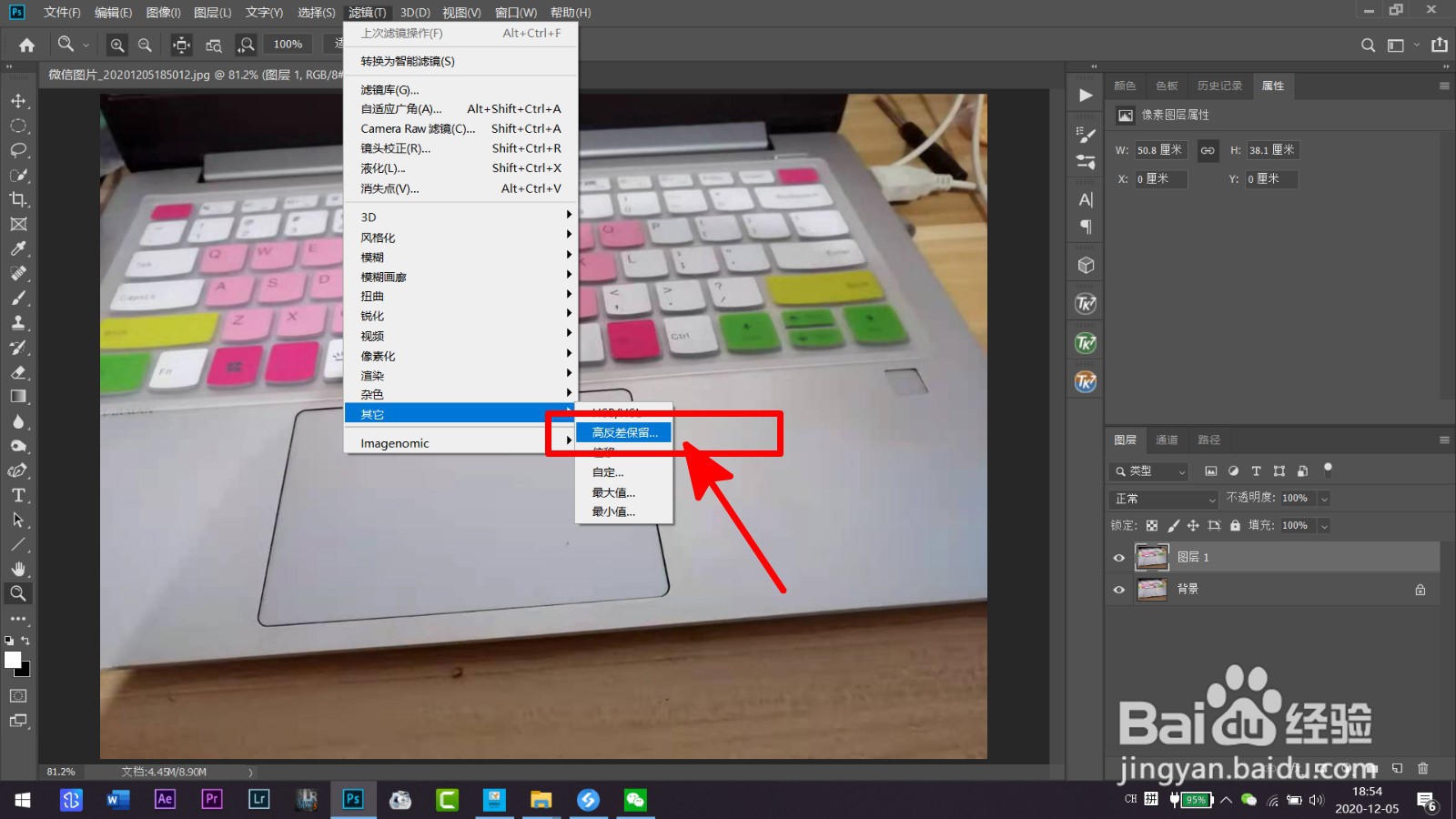The height and width of the screenshot is (819, 1456).
Task: Select the Healing Brush tool
Action: (x=18, y=273)
